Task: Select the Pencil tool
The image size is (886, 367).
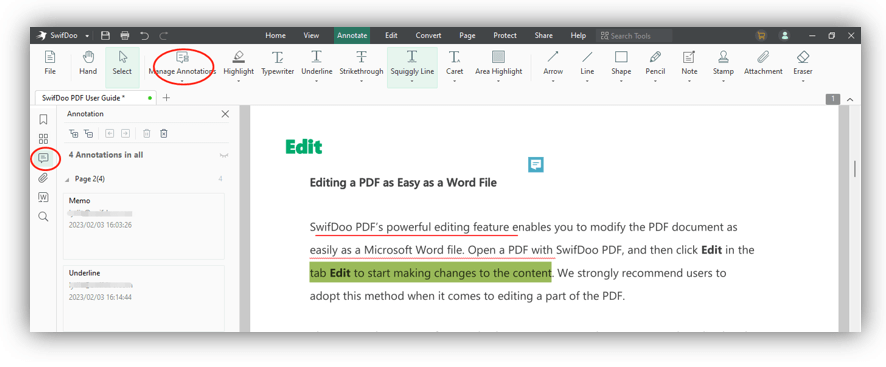Action: [655, 63]
